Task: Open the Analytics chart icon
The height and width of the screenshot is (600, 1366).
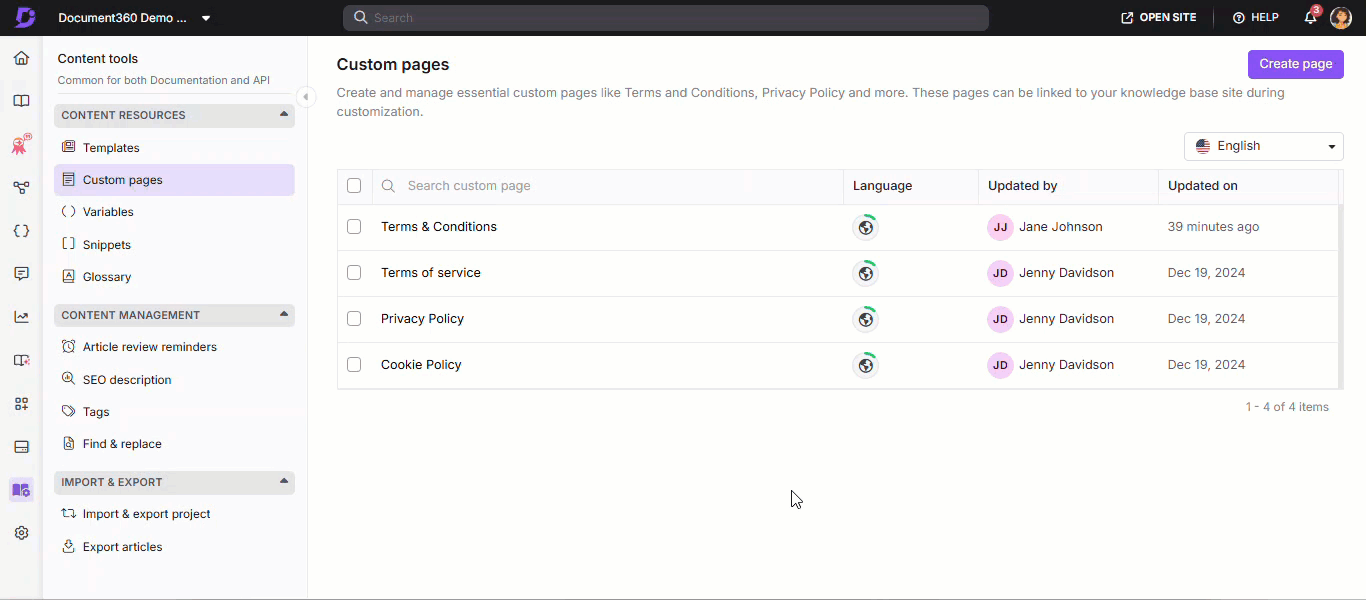Action: [x=21, y=317]
